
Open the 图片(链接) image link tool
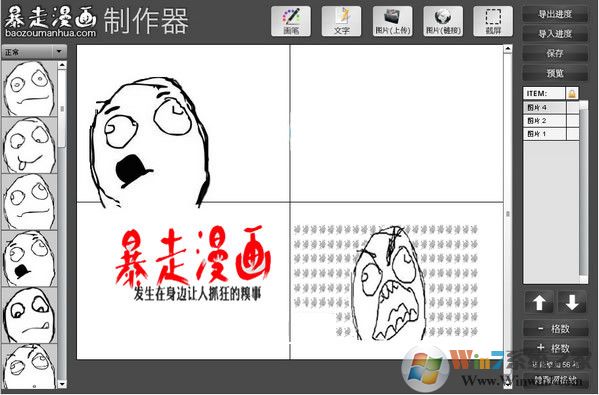(x=443, y=21)
